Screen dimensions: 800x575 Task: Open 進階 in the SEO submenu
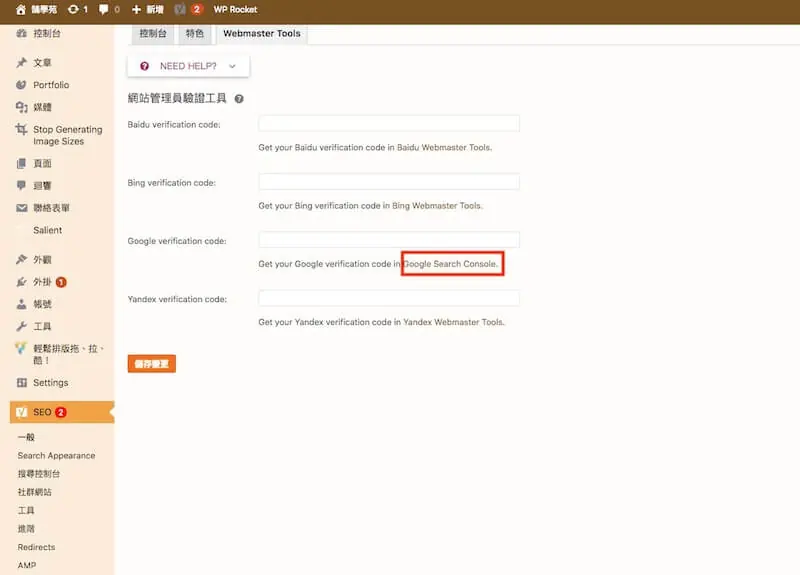[26, 529]
